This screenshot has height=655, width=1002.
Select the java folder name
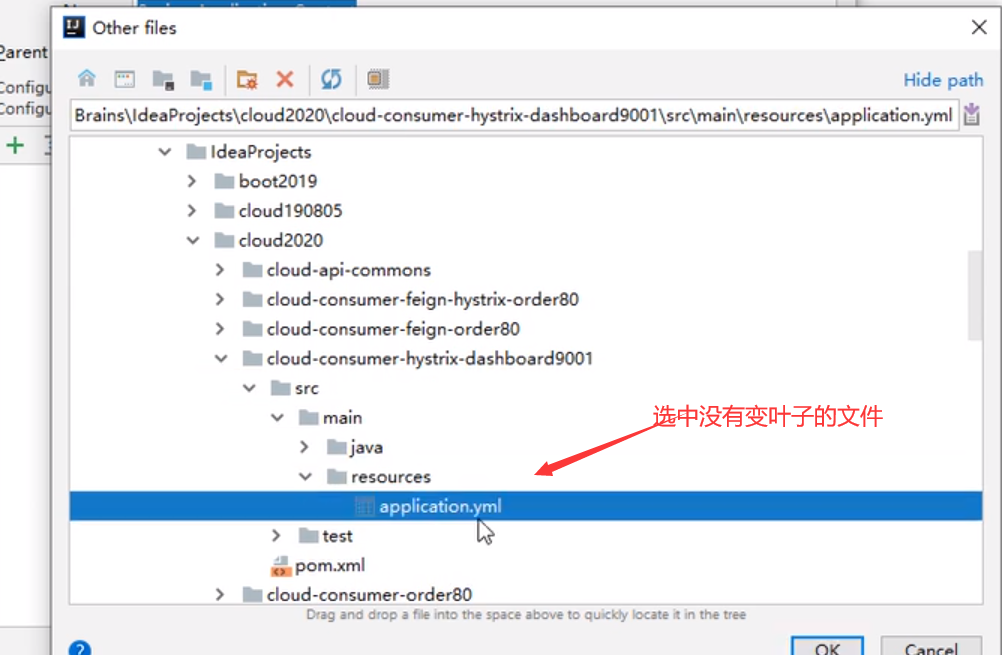(367, 447)
